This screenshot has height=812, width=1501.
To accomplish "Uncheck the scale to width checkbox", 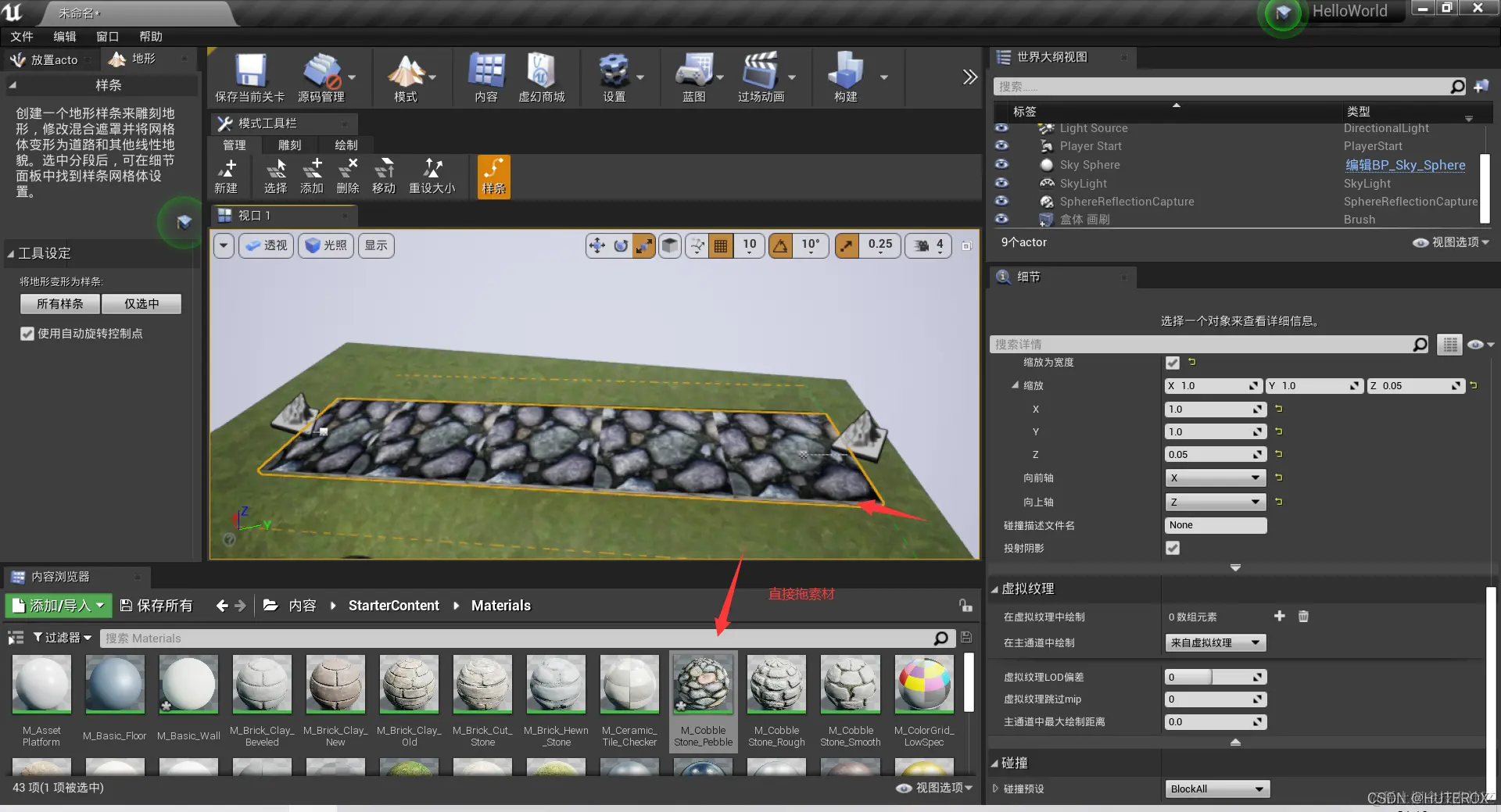I will [1173, 363].
